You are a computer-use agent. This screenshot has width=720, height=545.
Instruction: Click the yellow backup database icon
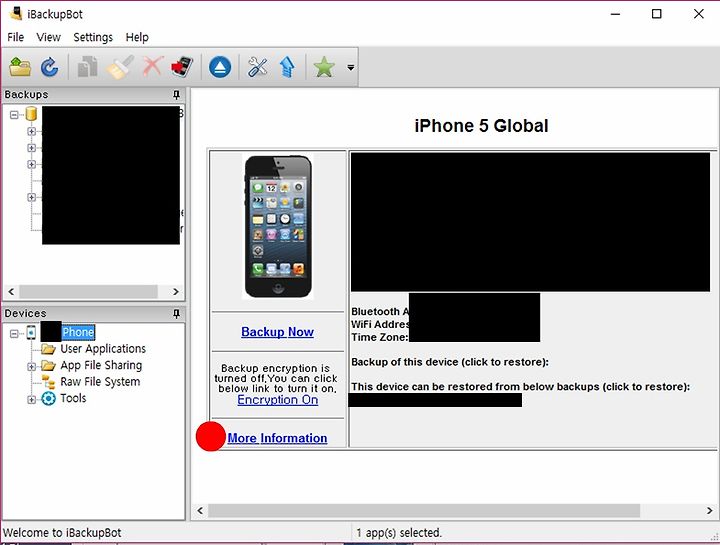[x=31, y=113]
